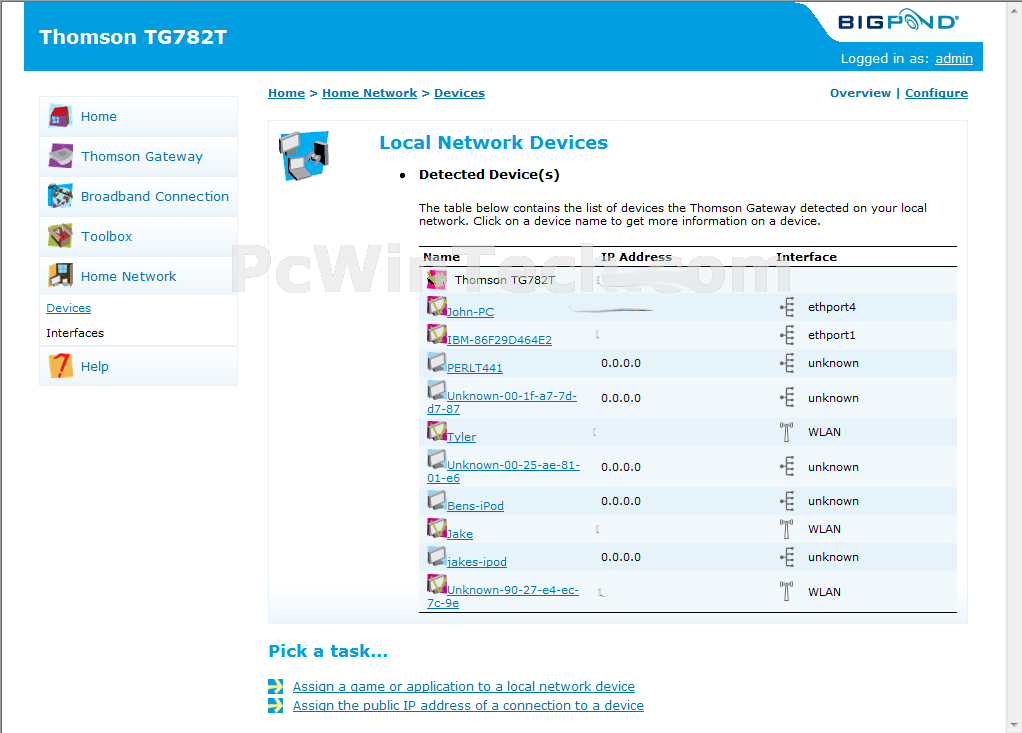Click the device icon beside IBM-86F29D464E2
The width and height of the screenshot is (1022, 733).
point(437,334)
